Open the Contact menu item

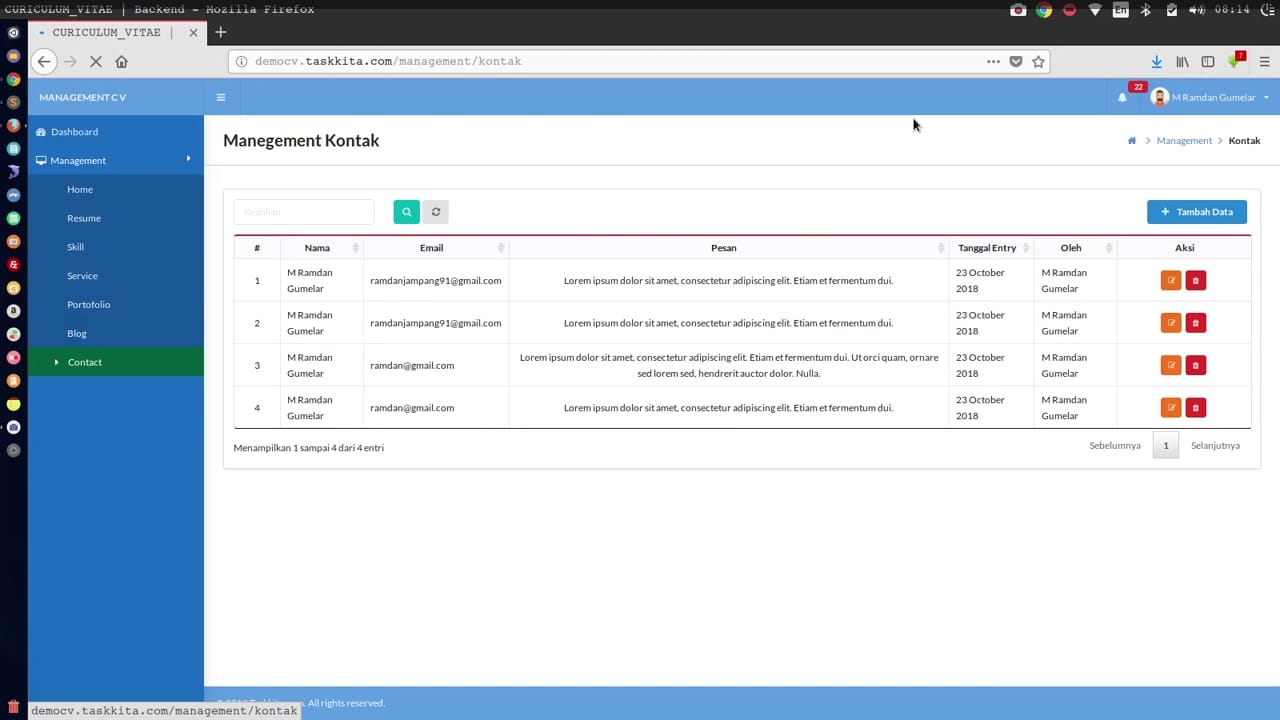point(84,362)
